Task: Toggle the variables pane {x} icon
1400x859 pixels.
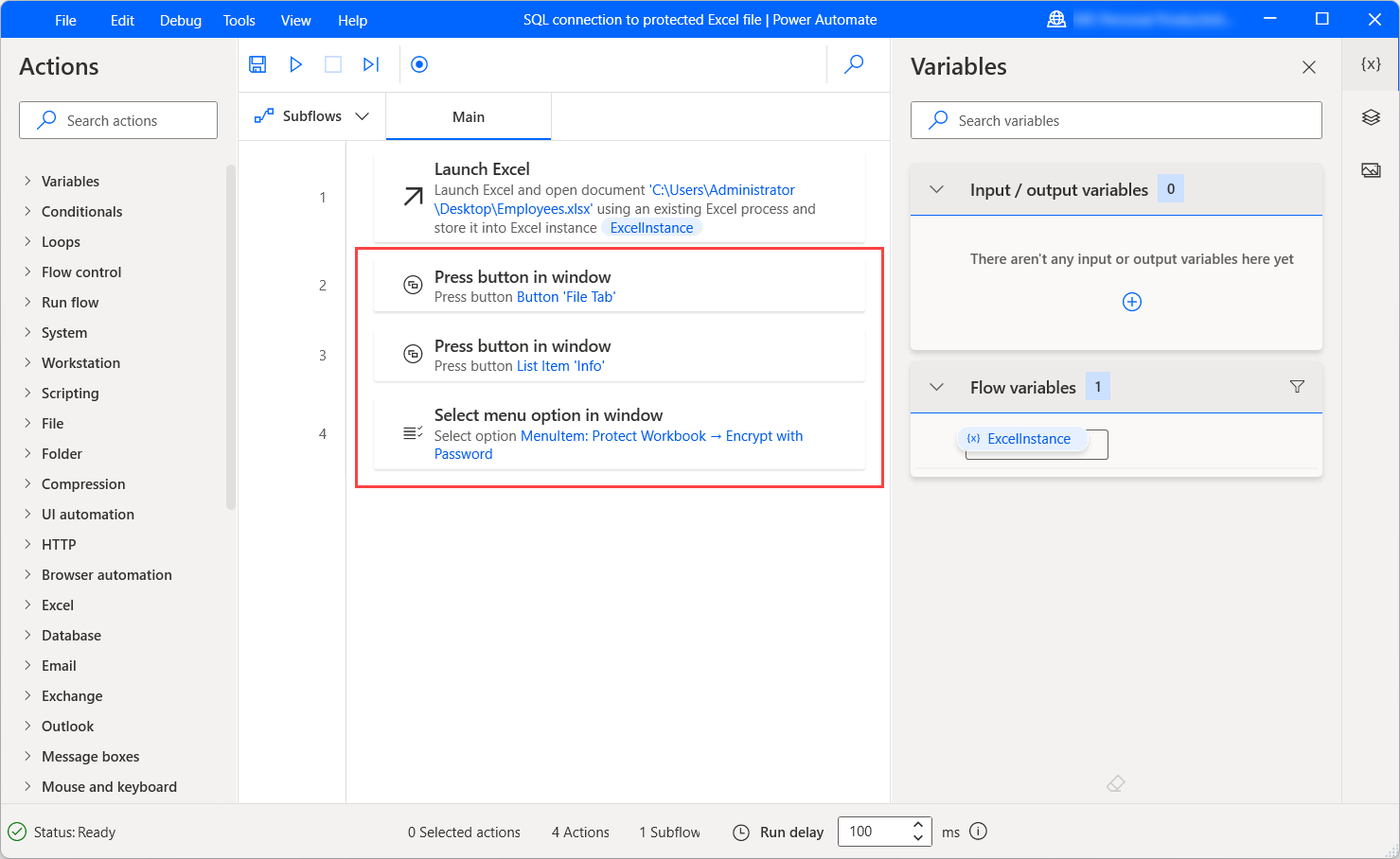Action: [x=1371, y=64]
